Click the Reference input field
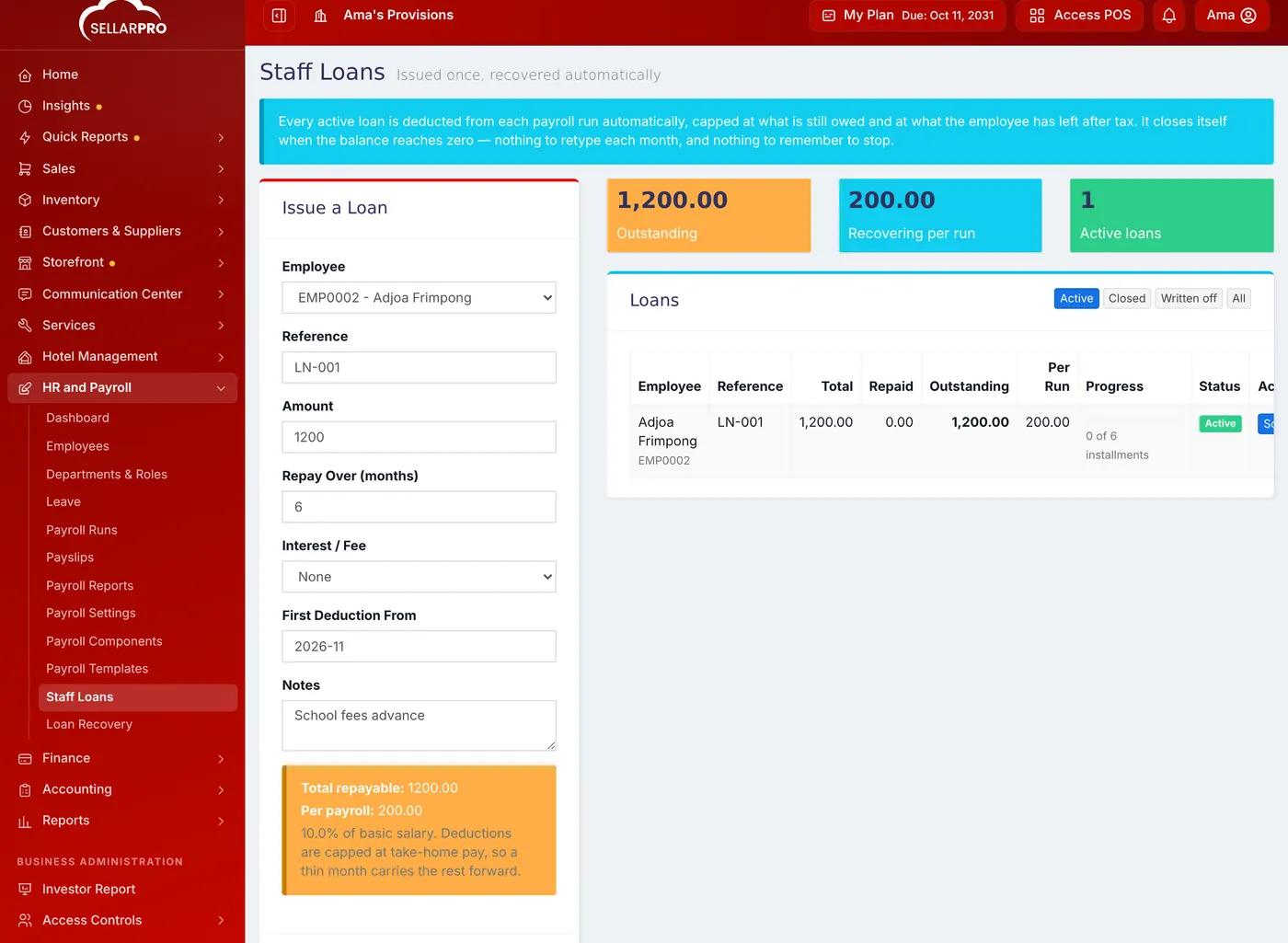This screenshot has height=943, width=1288. [x=419, y=368]
